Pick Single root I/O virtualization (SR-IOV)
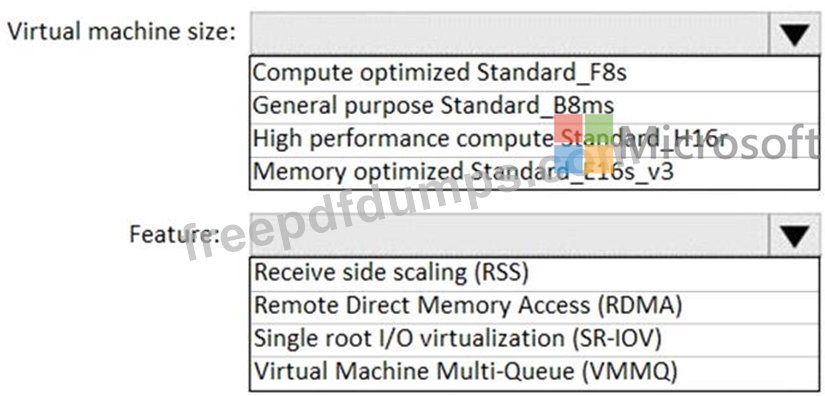 [535, 340]
